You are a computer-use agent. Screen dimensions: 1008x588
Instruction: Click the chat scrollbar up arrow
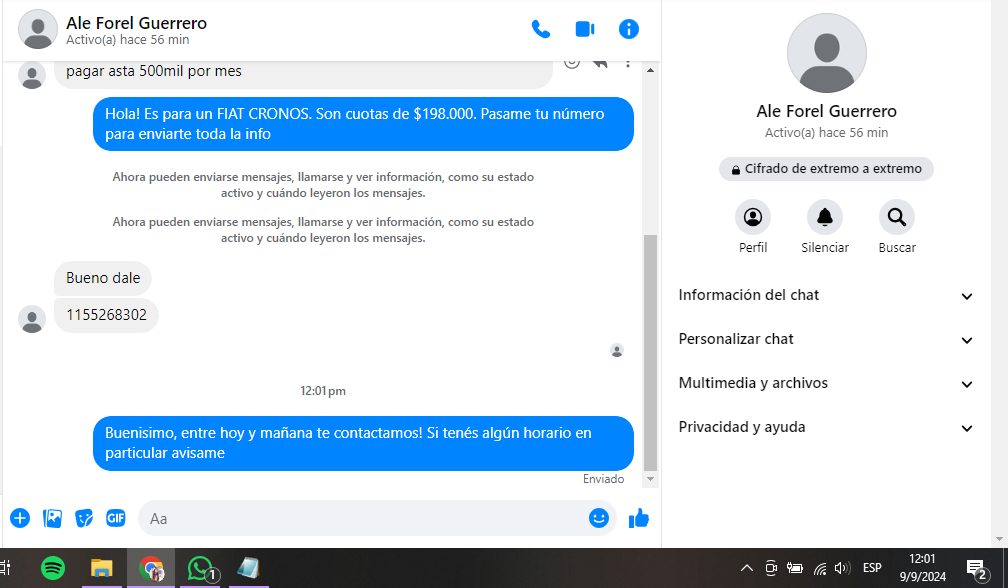click(x=651, y=70)
